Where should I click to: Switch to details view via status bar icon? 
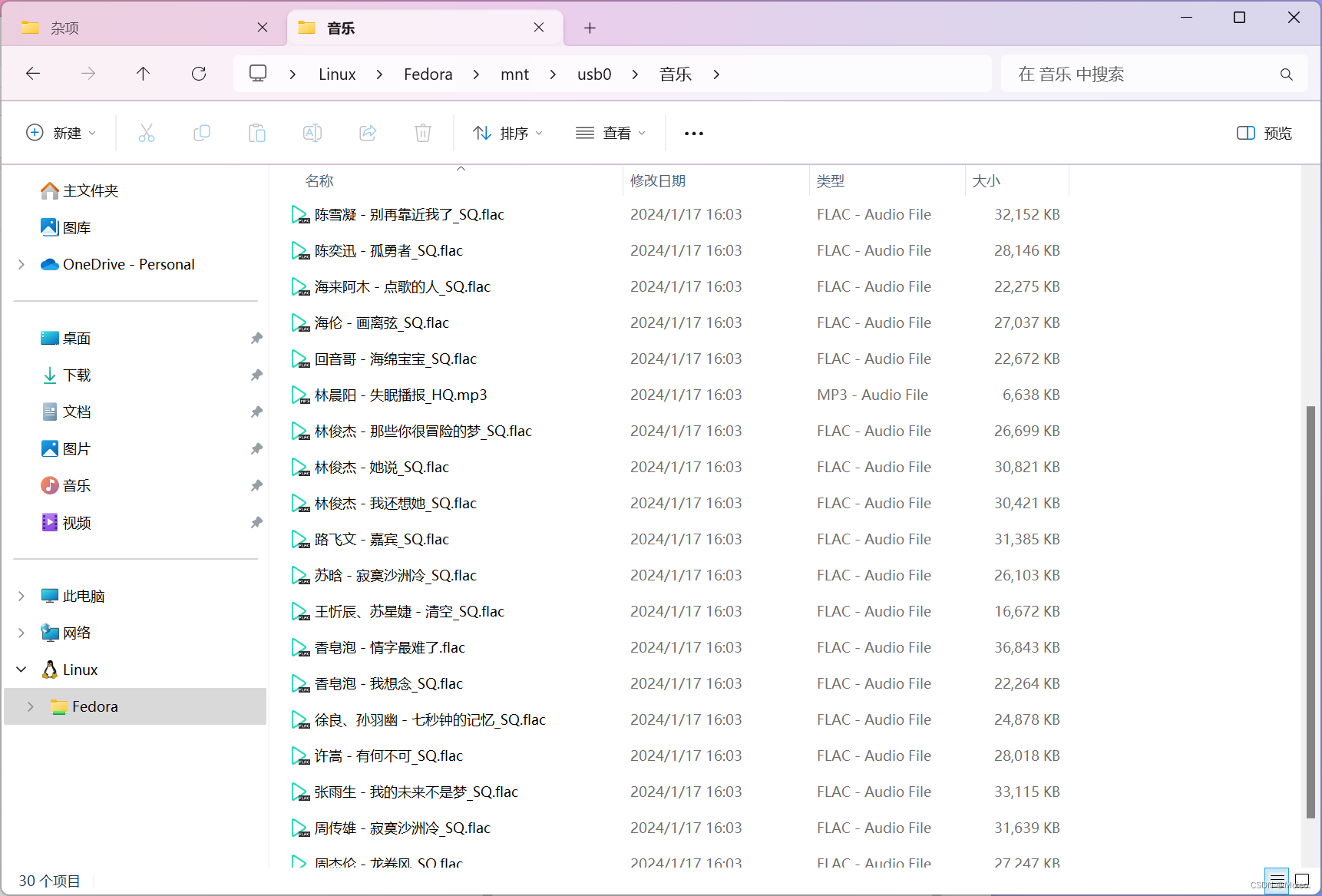1277,881
